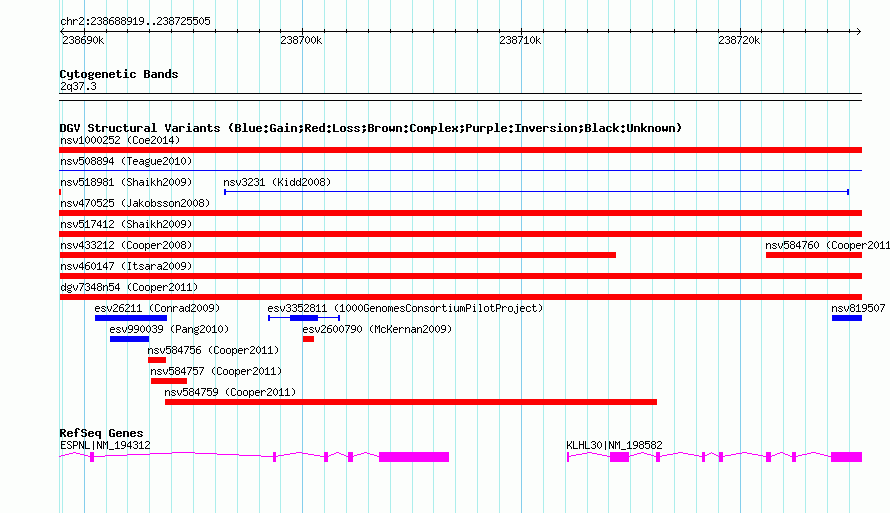Viewport: 890px width, 513px height.
Task: Click nsv517412 (Shaikh2009) label
Action: 126,224
